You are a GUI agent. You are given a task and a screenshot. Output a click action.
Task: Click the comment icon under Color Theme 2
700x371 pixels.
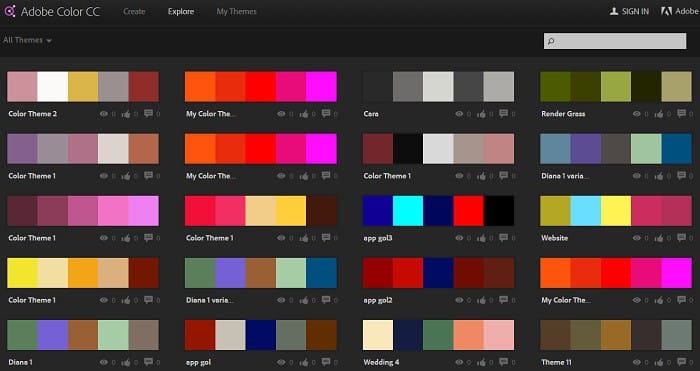tap(149, 113)
